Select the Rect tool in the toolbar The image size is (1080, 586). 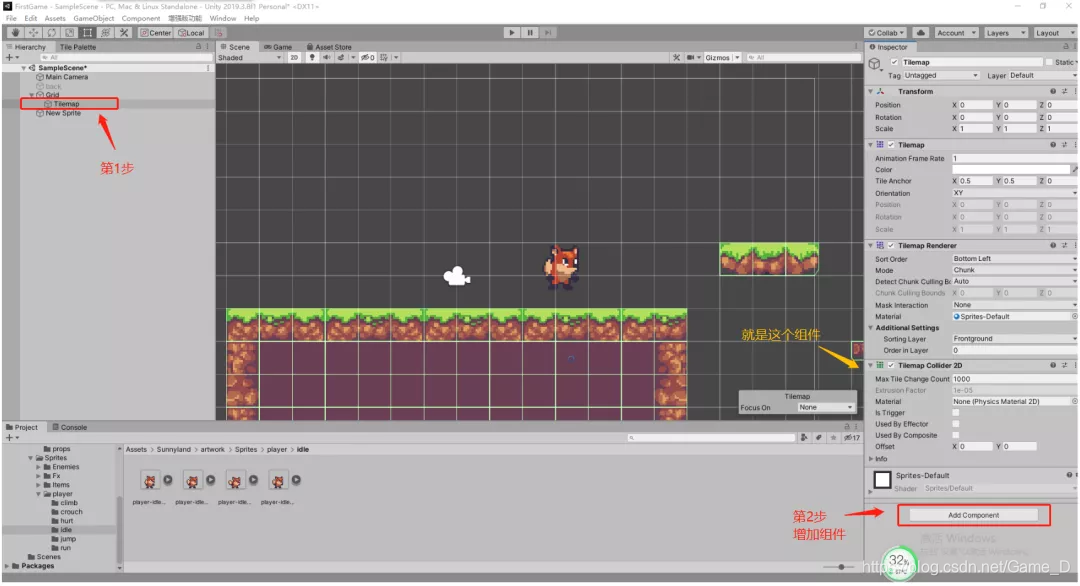tap(87, 32)
